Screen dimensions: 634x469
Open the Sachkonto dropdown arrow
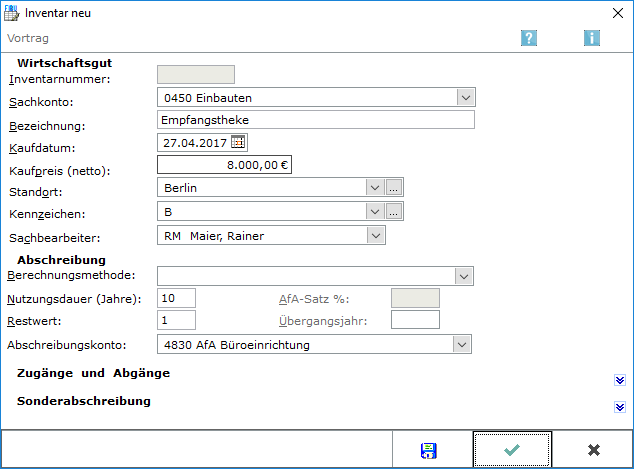click(x=466, y=97)
